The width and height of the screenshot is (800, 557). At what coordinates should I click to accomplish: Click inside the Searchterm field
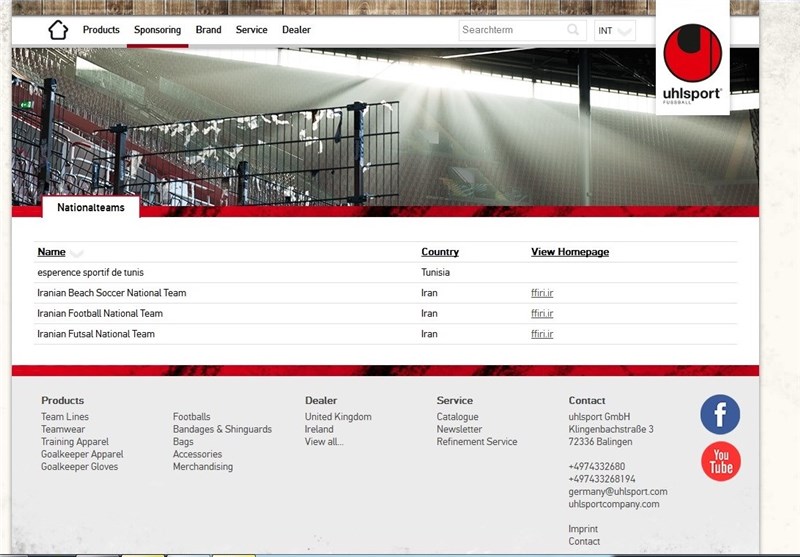pyautogui.click(x=510, y=30)
